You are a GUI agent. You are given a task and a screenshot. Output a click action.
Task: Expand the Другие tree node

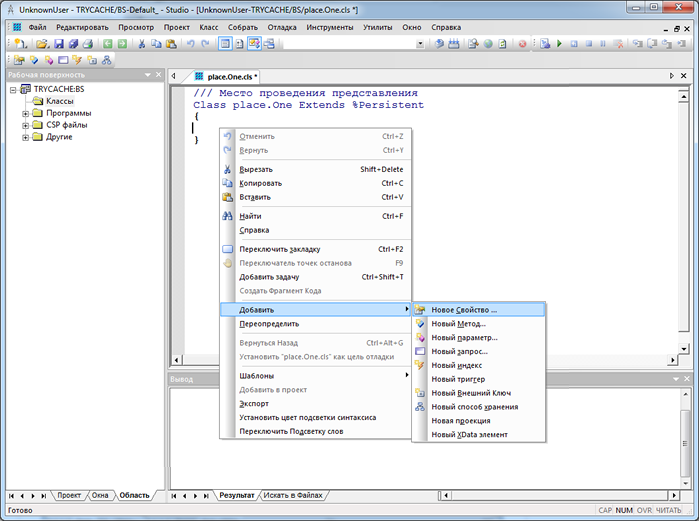click(x=26, y=138)
